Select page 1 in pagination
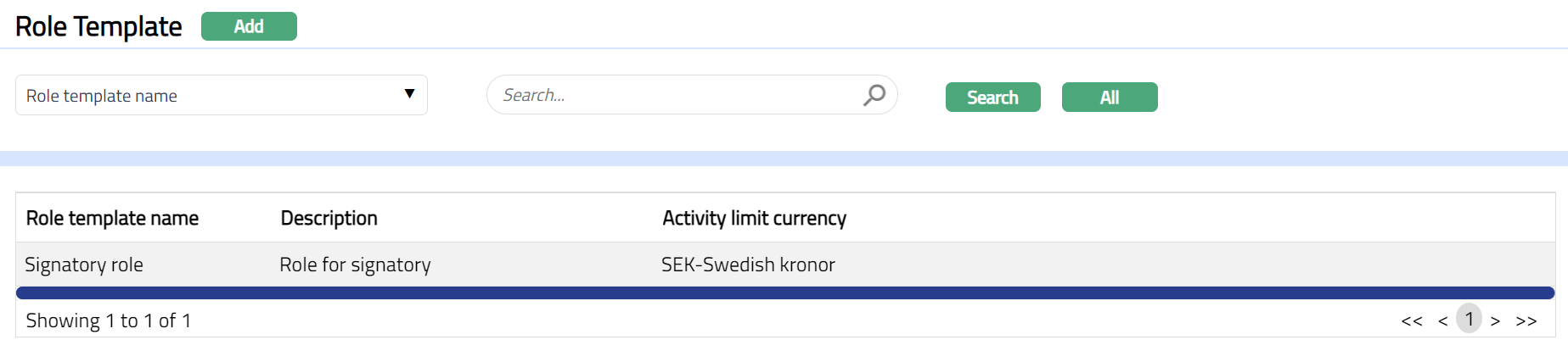 1469,319
